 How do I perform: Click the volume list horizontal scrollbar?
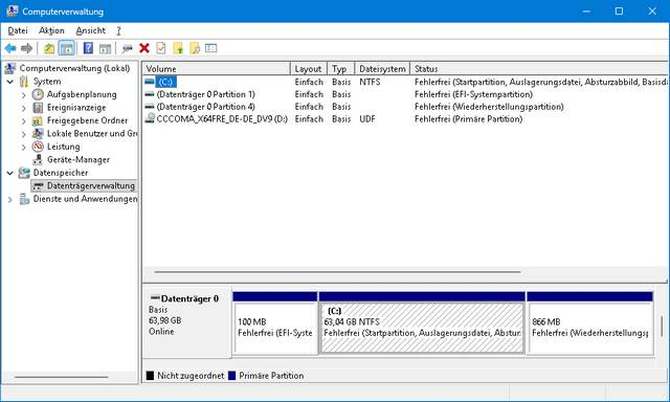(330, 272)
